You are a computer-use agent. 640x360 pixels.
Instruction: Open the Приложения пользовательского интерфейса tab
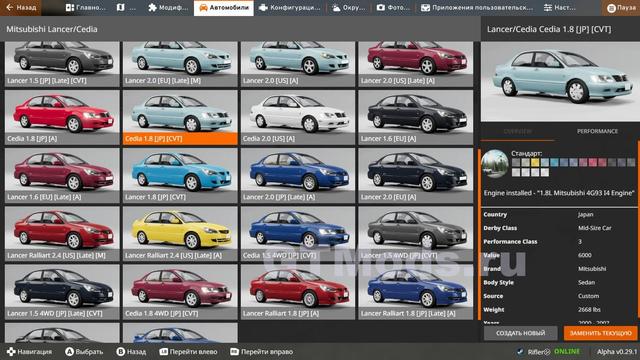click(477, 8)
